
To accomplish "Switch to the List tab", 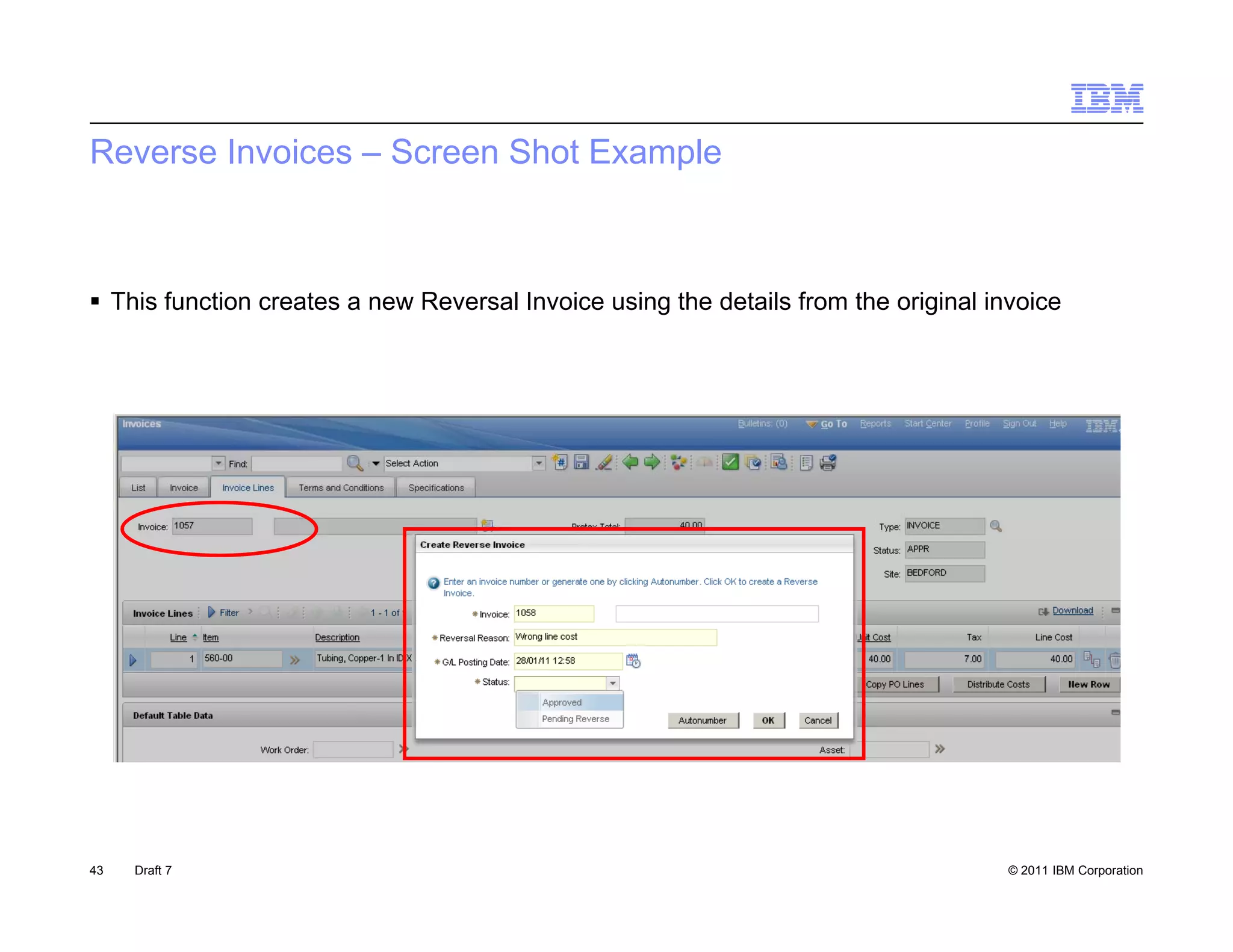I will click(x=138, y=487).
